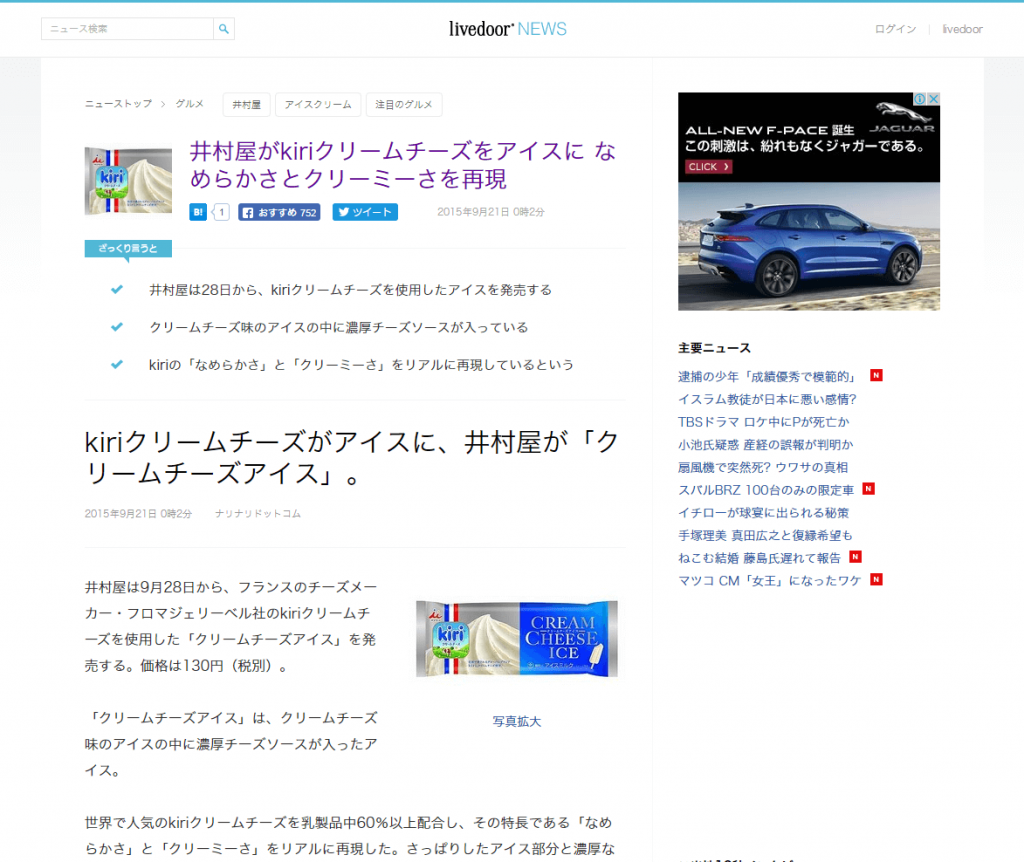The image size is (1024, 862).
Task: Open the ログイン link in header
Action: tap(895, 29)
